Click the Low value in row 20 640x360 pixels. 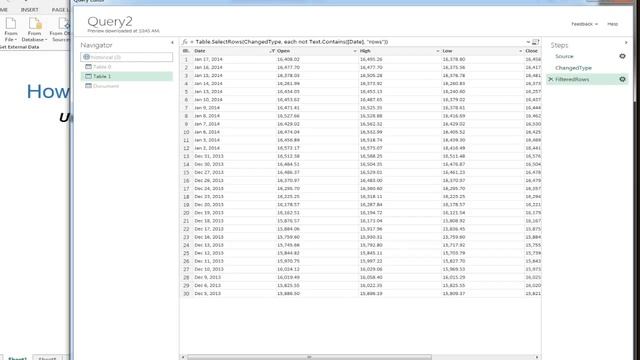(454, 213)
